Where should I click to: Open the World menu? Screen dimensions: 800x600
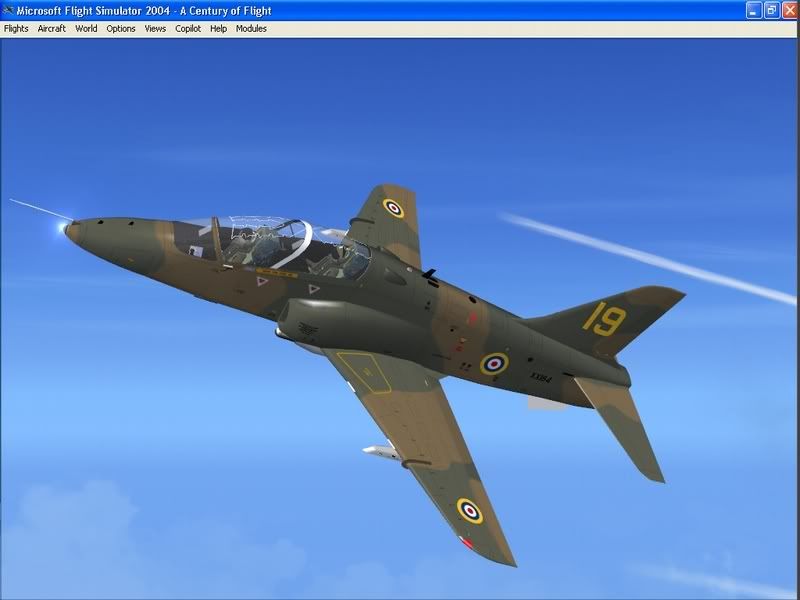click(86, 29)
